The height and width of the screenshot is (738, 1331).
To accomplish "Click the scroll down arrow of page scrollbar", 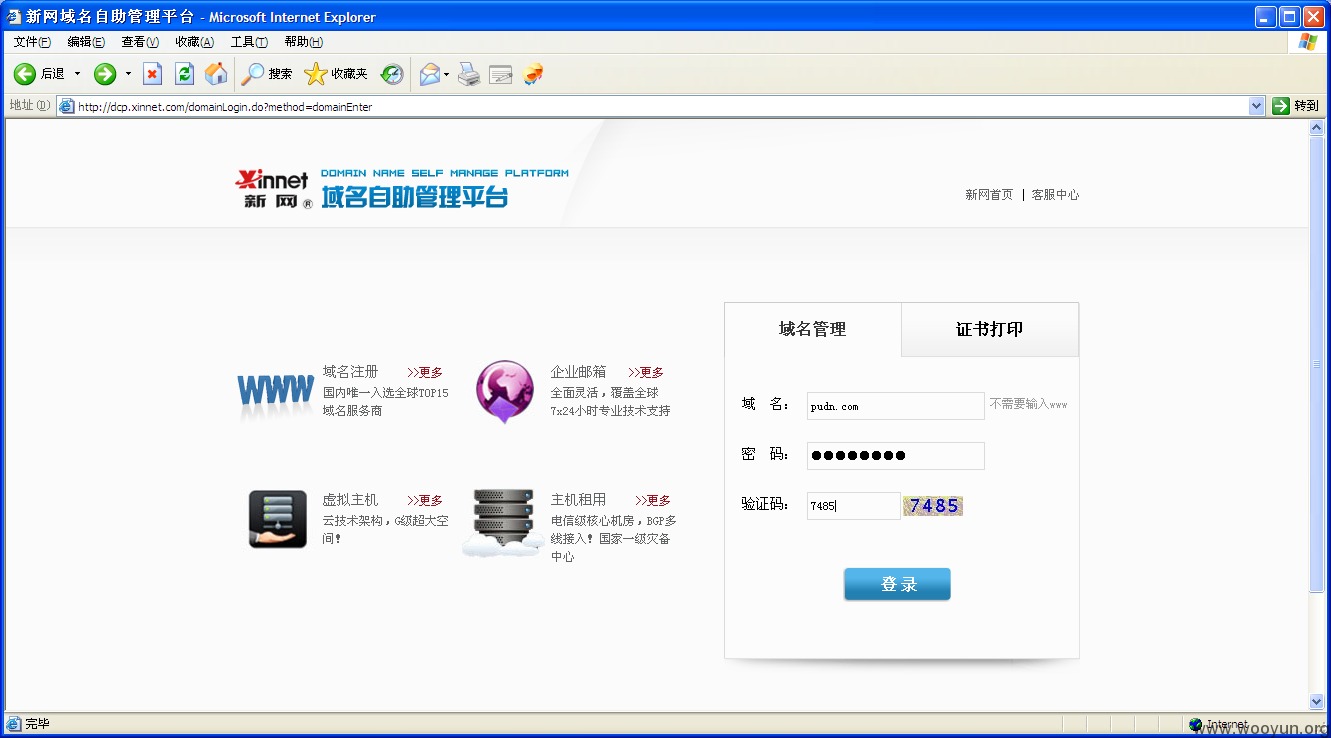I will point(1316,702).
